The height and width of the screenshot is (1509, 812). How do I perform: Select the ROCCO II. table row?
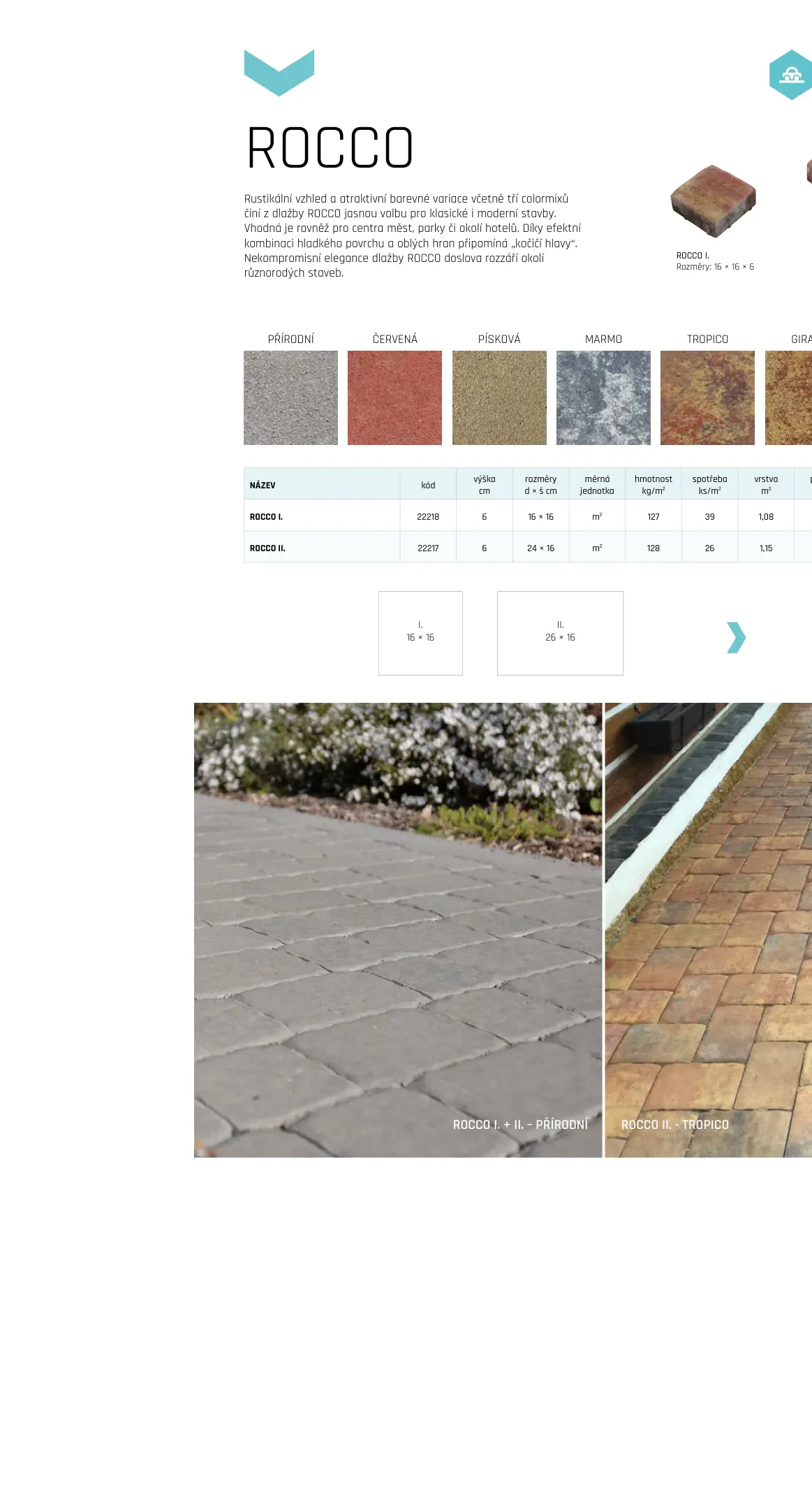point(528,548)
